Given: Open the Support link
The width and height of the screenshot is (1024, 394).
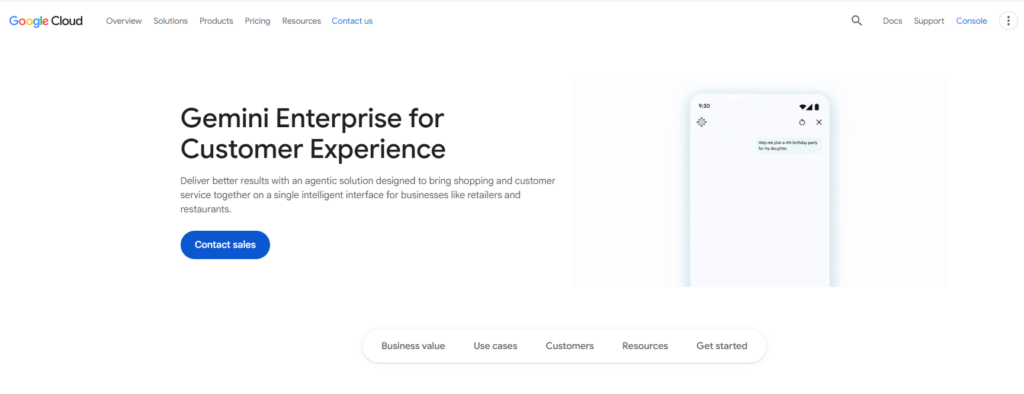Looking at the screenshot, I should pos(929,21).
